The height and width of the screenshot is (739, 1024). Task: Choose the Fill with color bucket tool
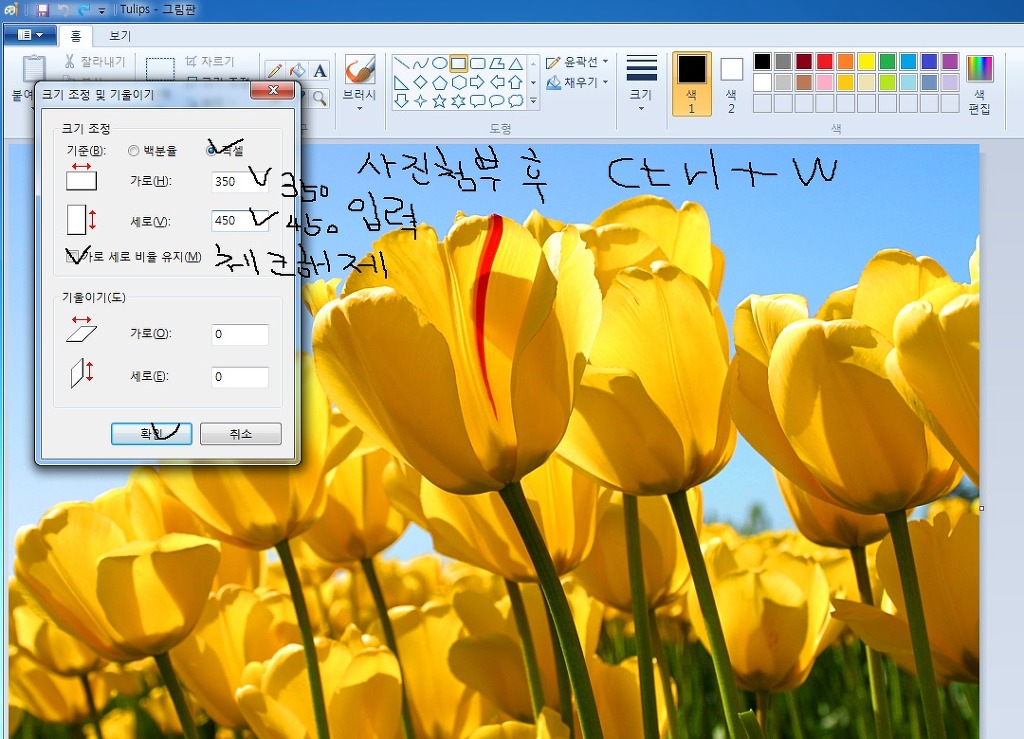[297, 70]
